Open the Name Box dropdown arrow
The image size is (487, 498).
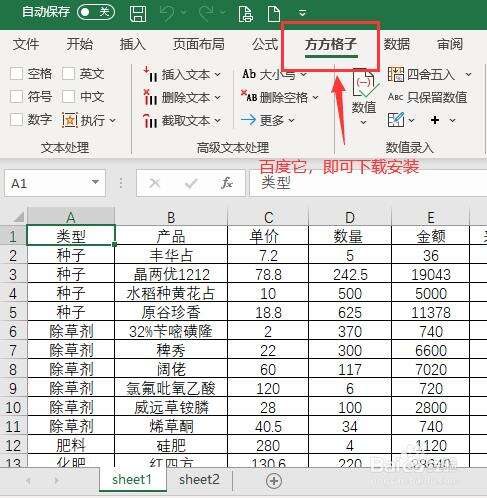click(x=95, y=182)
